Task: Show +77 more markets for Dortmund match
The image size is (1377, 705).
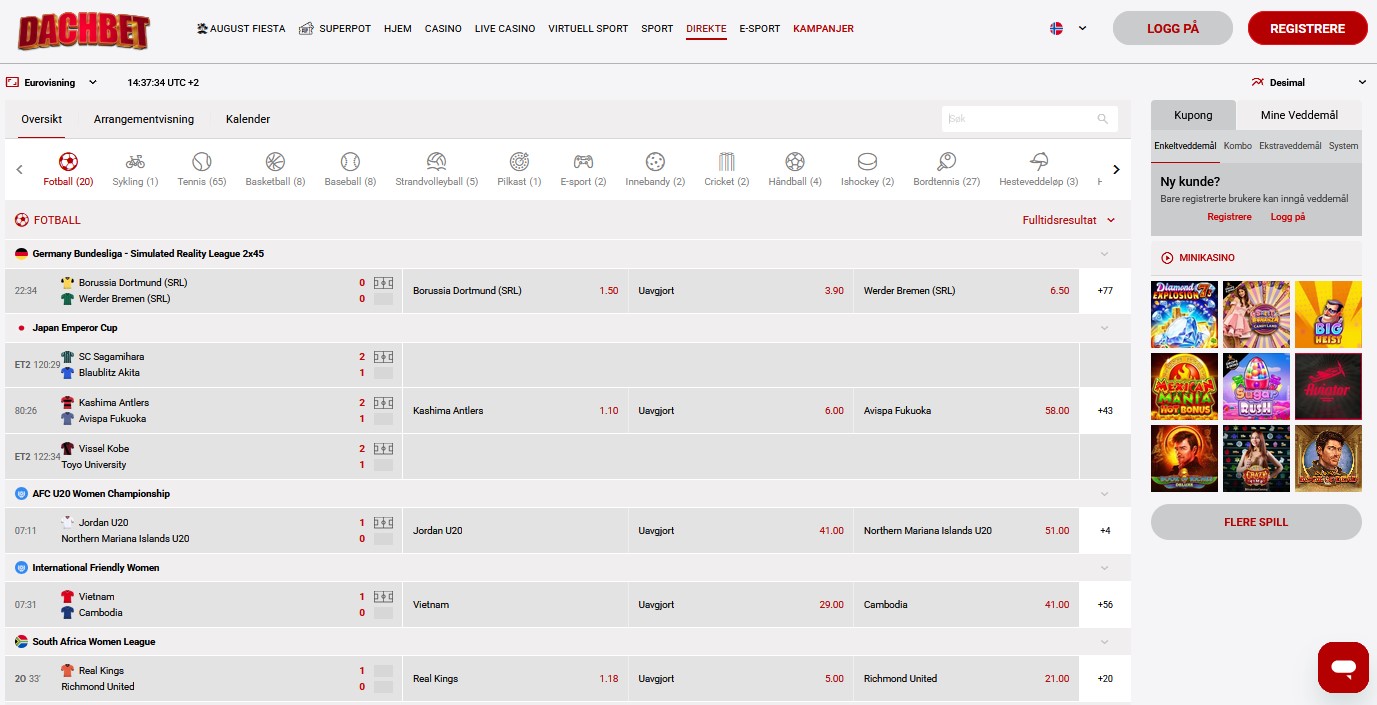Action: pos(1105,291)
